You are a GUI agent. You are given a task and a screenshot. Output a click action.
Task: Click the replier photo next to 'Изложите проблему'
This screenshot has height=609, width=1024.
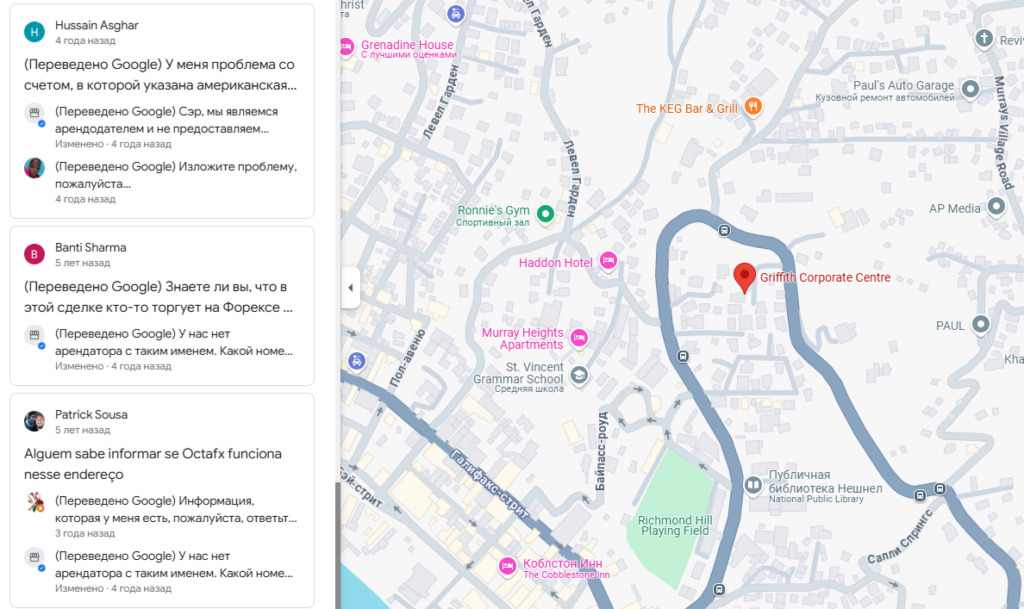click(35, 168)
